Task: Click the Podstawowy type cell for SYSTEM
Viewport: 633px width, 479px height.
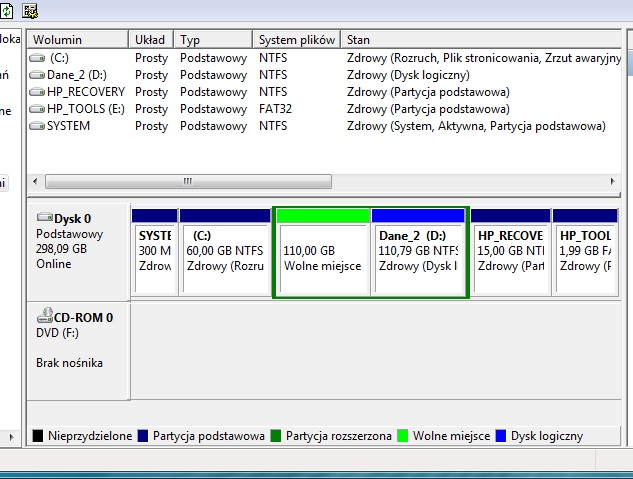Action: coord(213,126)
